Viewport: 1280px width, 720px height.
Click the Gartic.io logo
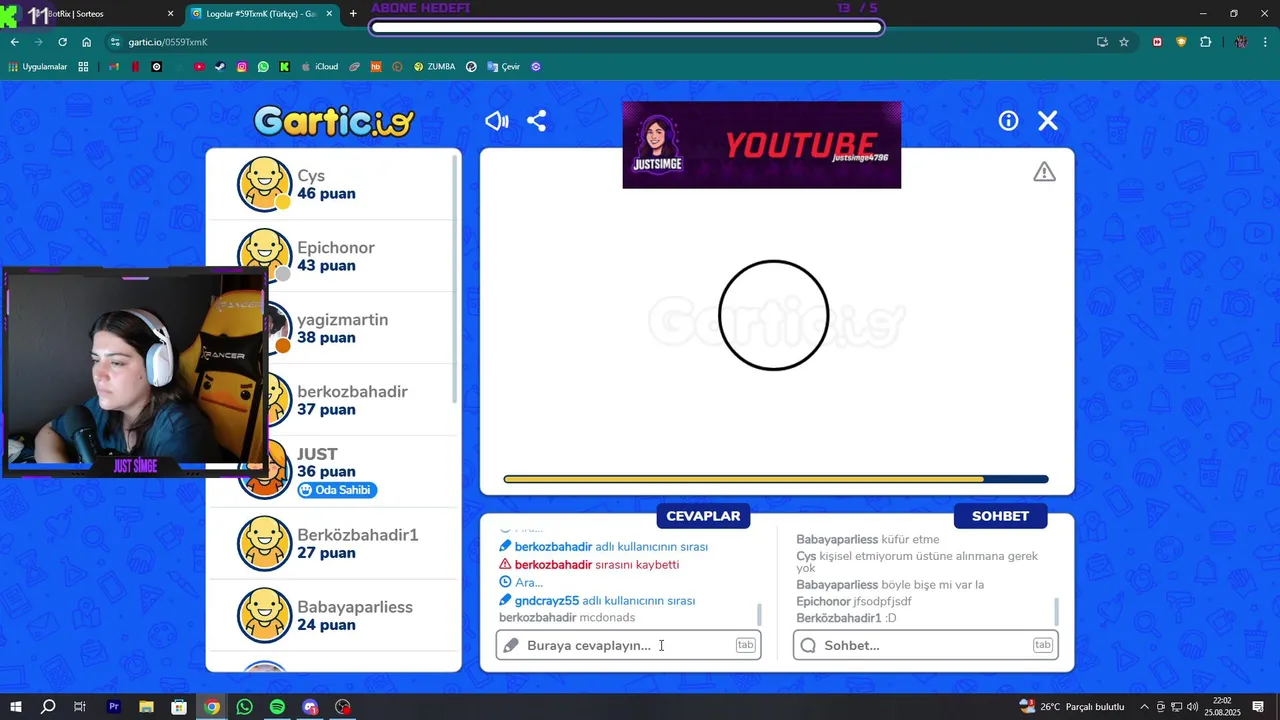coord(334,122)
